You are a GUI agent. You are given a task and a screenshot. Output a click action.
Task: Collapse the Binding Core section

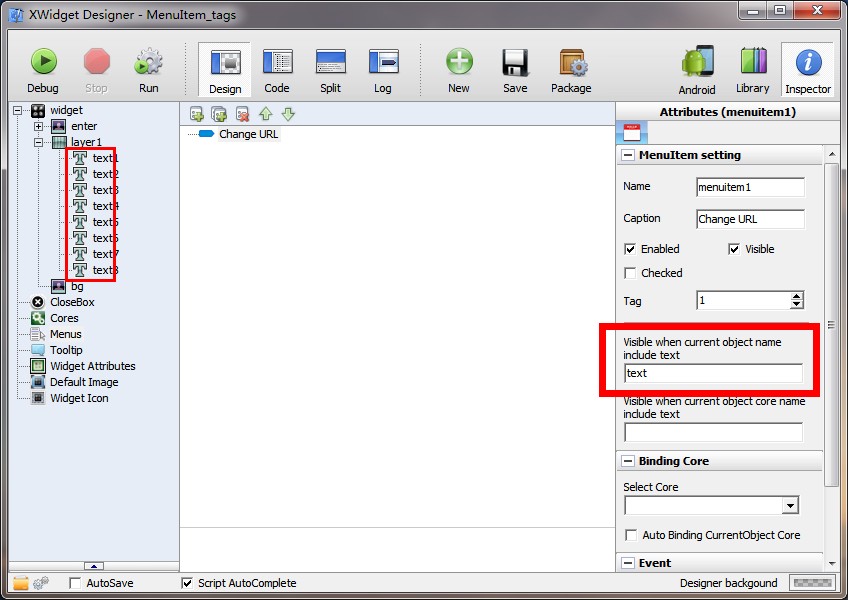click(x=627, y=461)
